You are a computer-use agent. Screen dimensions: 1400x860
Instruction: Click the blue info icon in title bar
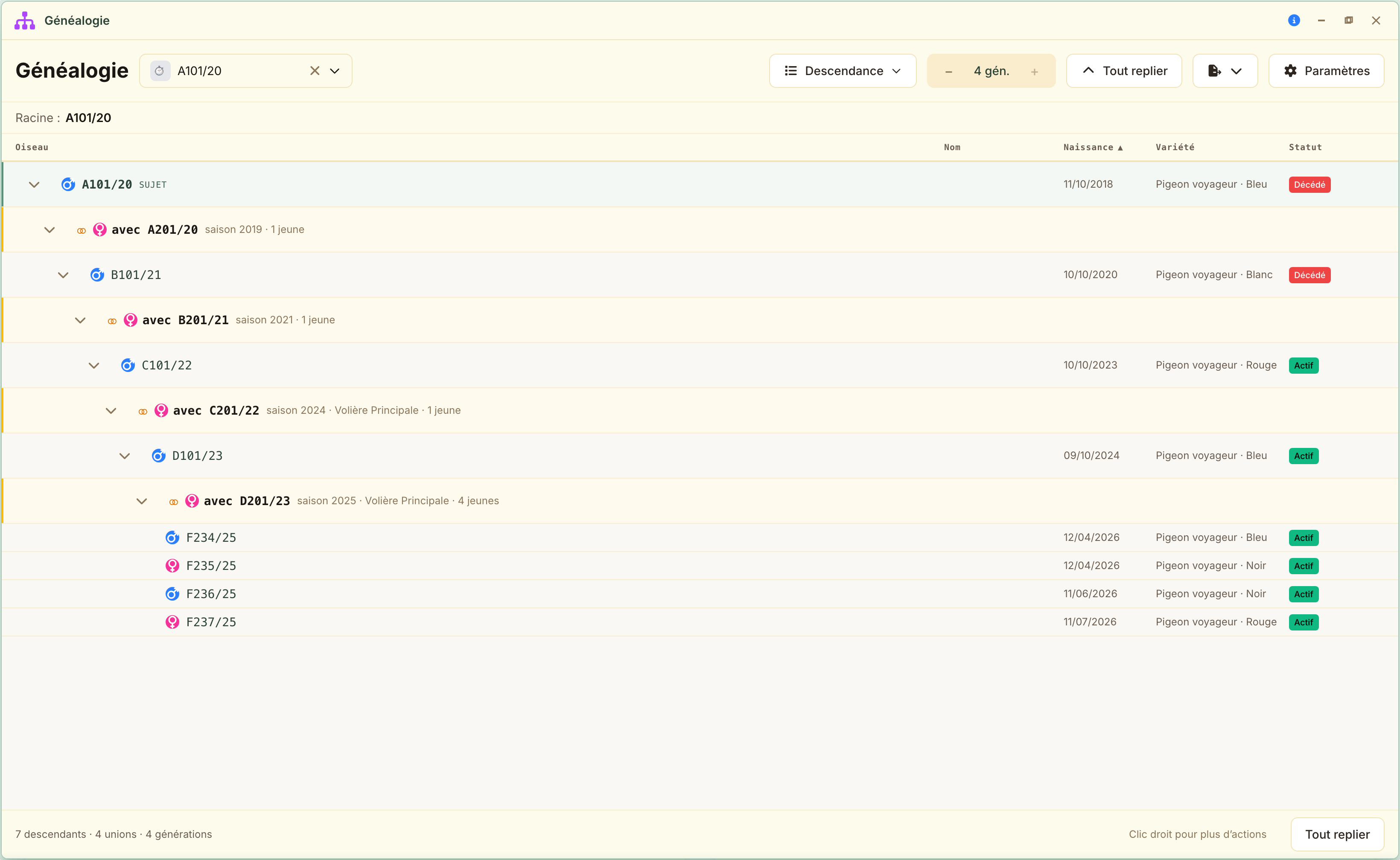pyautogui.click(x=1294, y=20)
